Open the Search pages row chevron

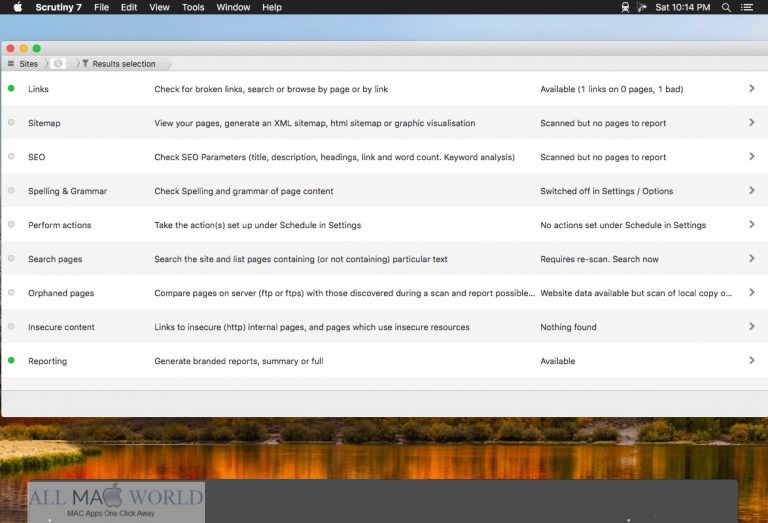[752, 258]
